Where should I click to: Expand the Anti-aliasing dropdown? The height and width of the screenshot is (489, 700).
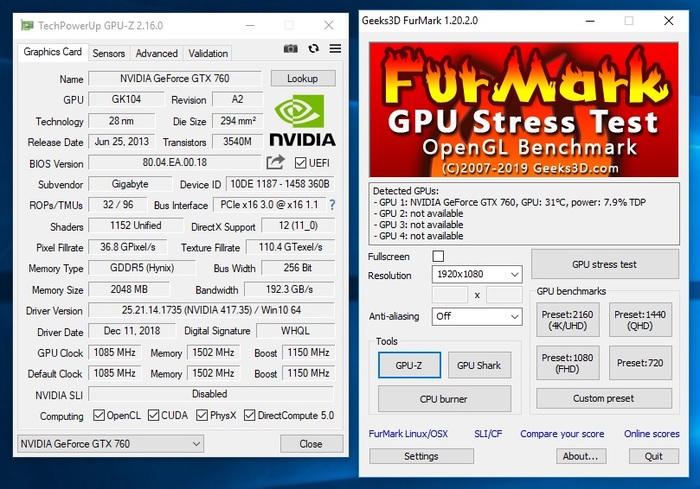point(476,316)
